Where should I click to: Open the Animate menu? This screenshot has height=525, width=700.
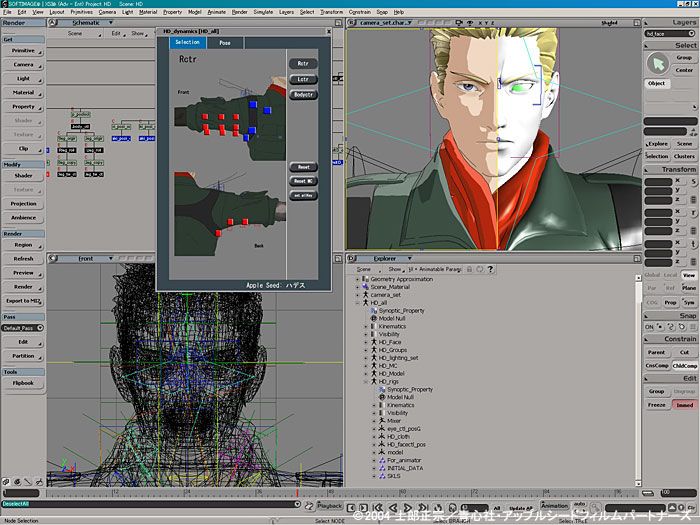[x=217, y=12]
